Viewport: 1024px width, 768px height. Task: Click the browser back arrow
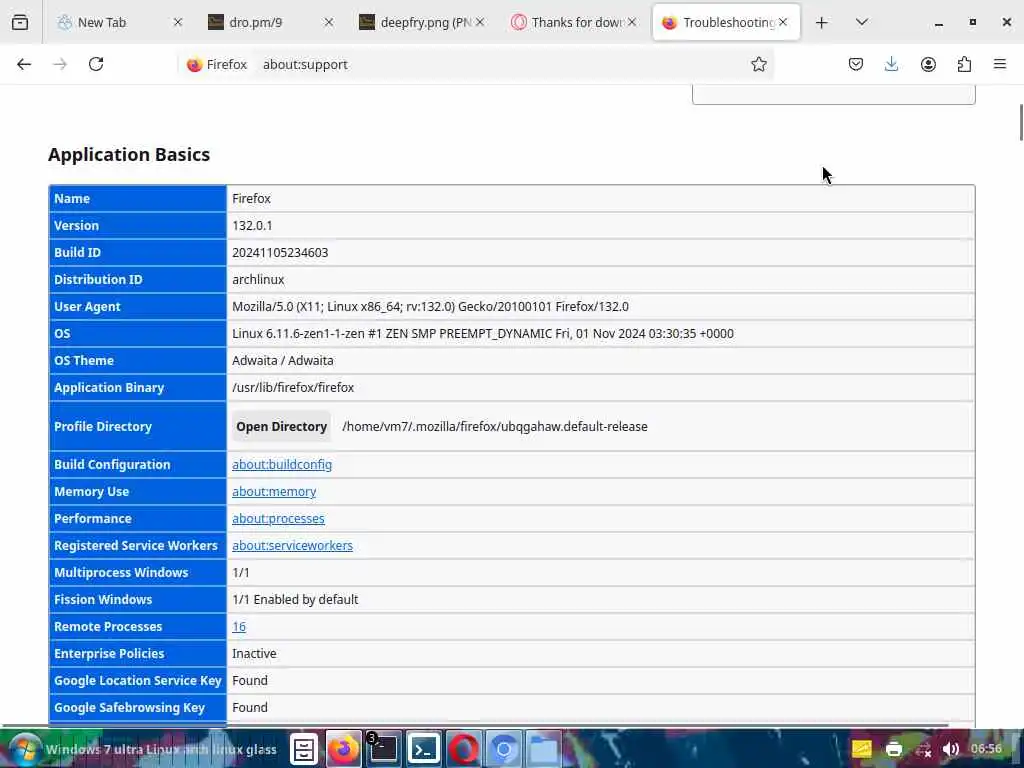tap(24, 64)
